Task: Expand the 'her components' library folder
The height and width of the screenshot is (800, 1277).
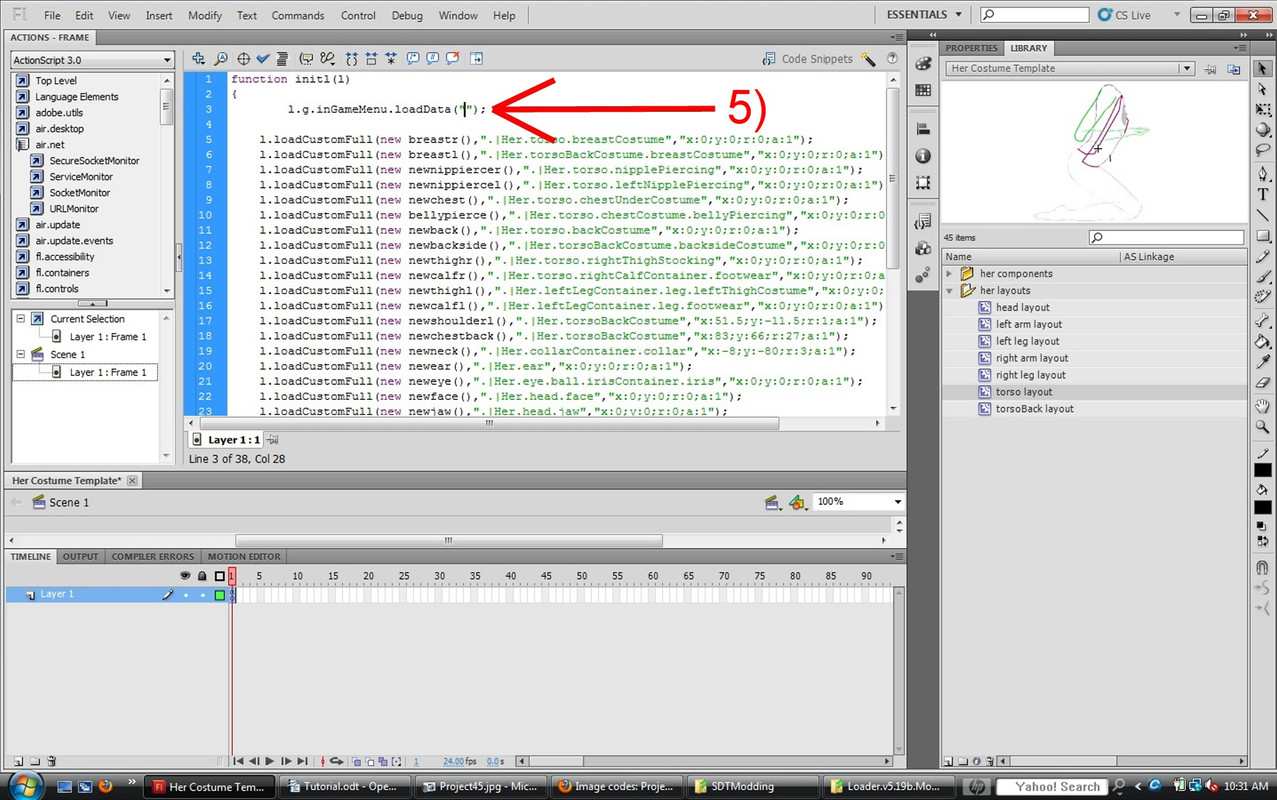Action: (950, 274)
